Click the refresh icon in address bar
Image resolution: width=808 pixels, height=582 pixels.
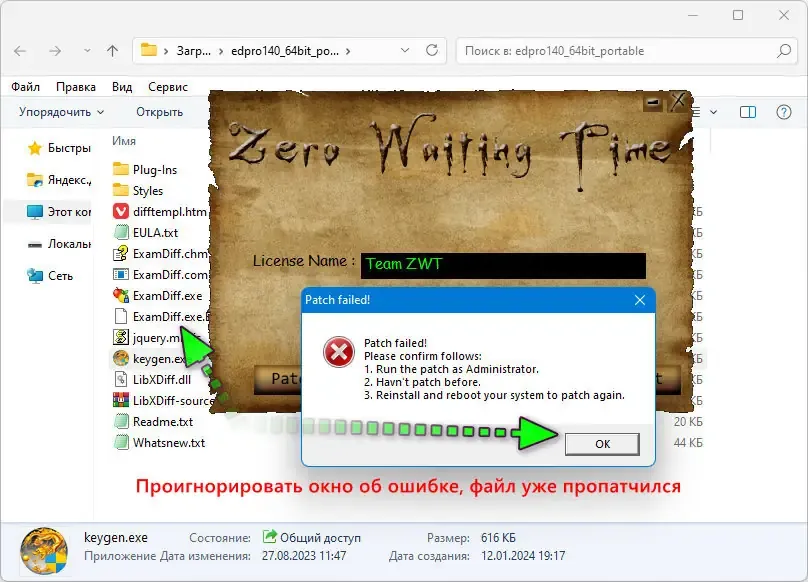point(432,51)
